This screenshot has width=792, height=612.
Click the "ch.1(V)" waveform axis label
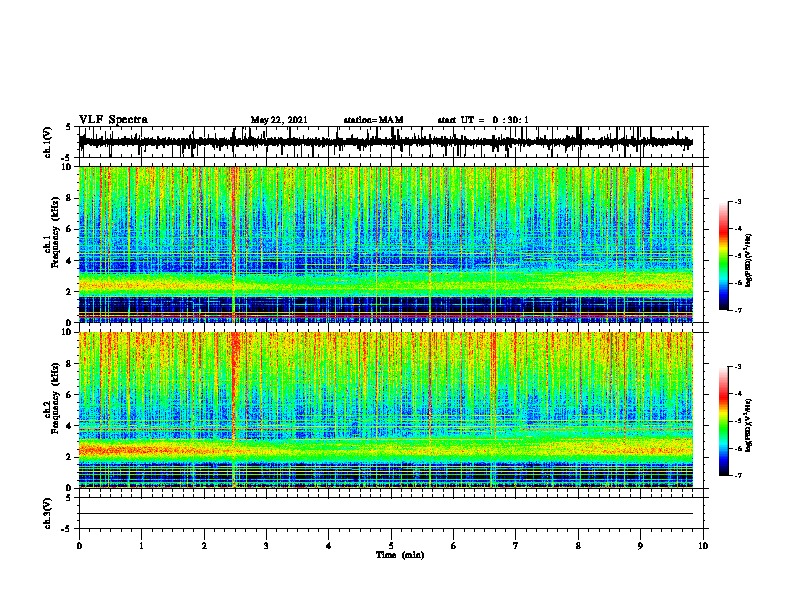[x=47, y=142]
